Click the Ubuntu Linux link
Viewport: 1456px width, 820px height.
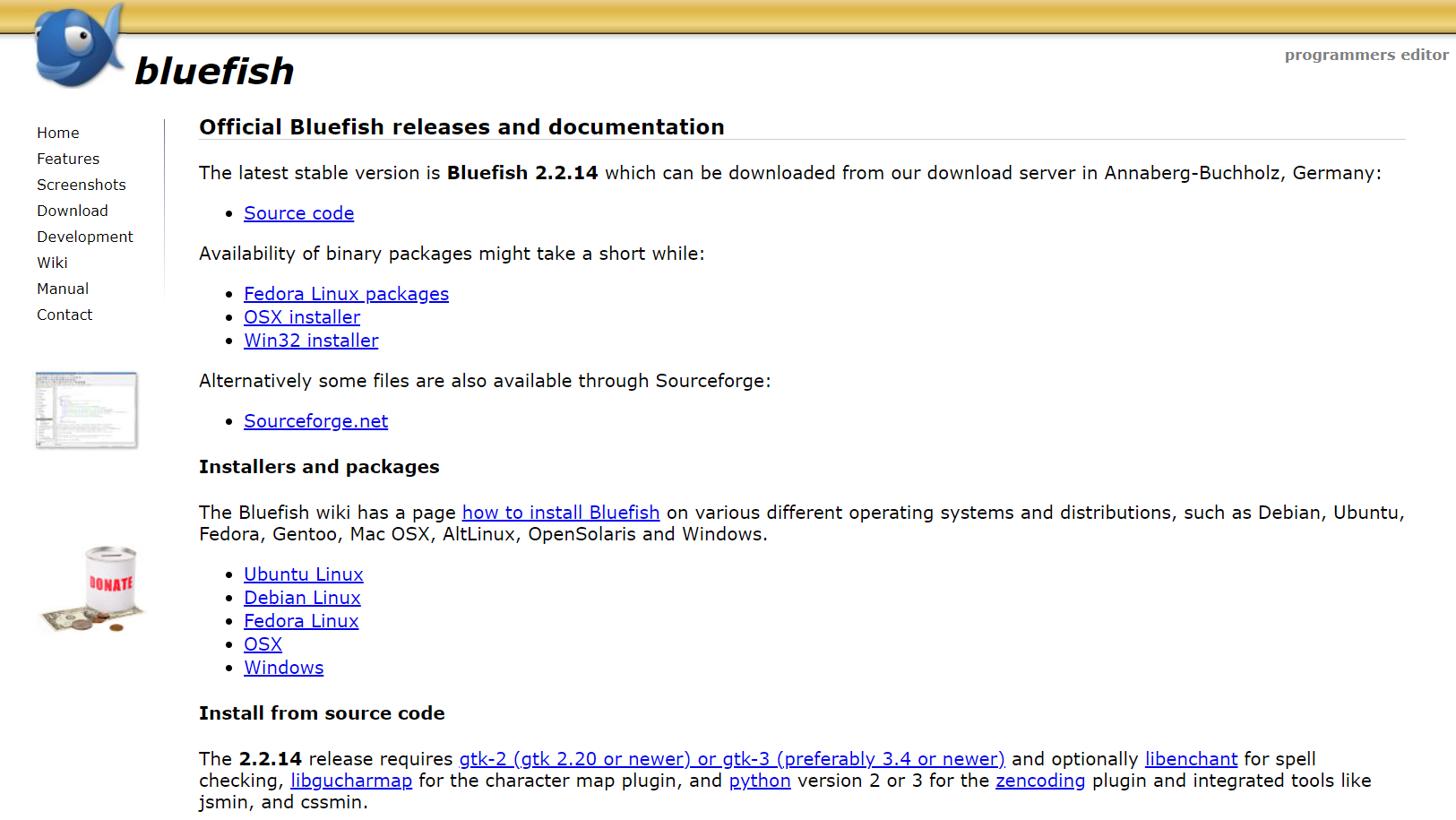pos(304,574)
